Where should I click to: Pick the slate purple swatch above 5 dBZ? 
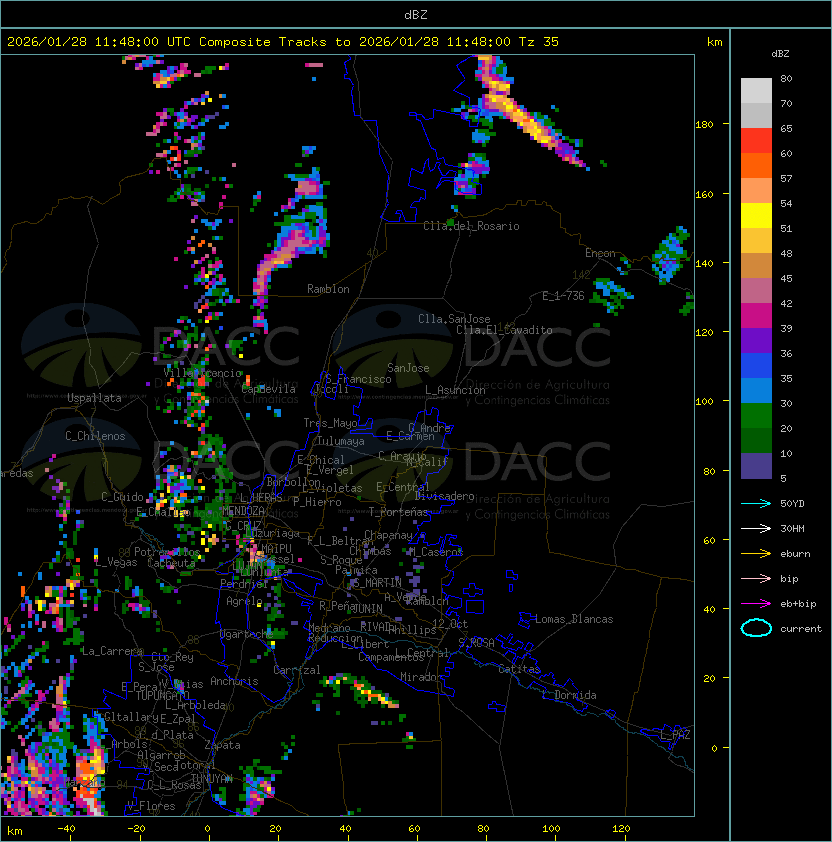[x=756, y=466]
